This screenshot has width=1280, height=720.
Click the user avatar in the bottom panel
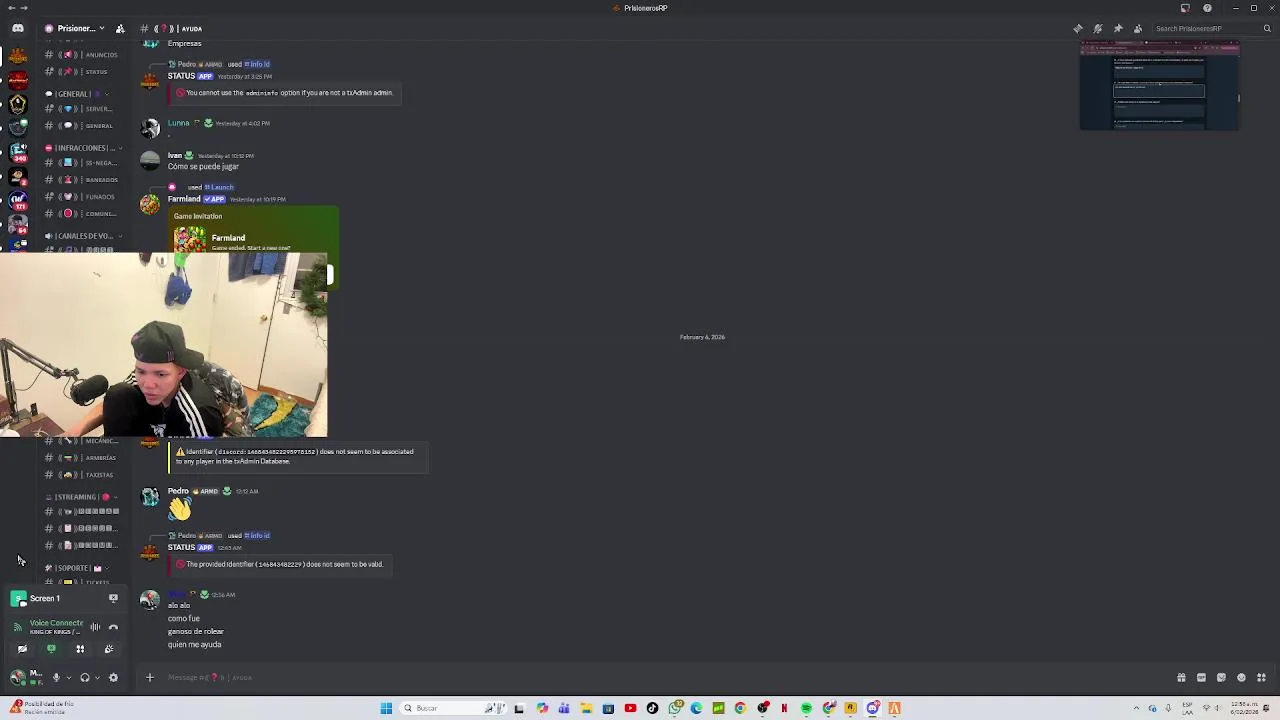pyautogui.click(x=18, y=677)
